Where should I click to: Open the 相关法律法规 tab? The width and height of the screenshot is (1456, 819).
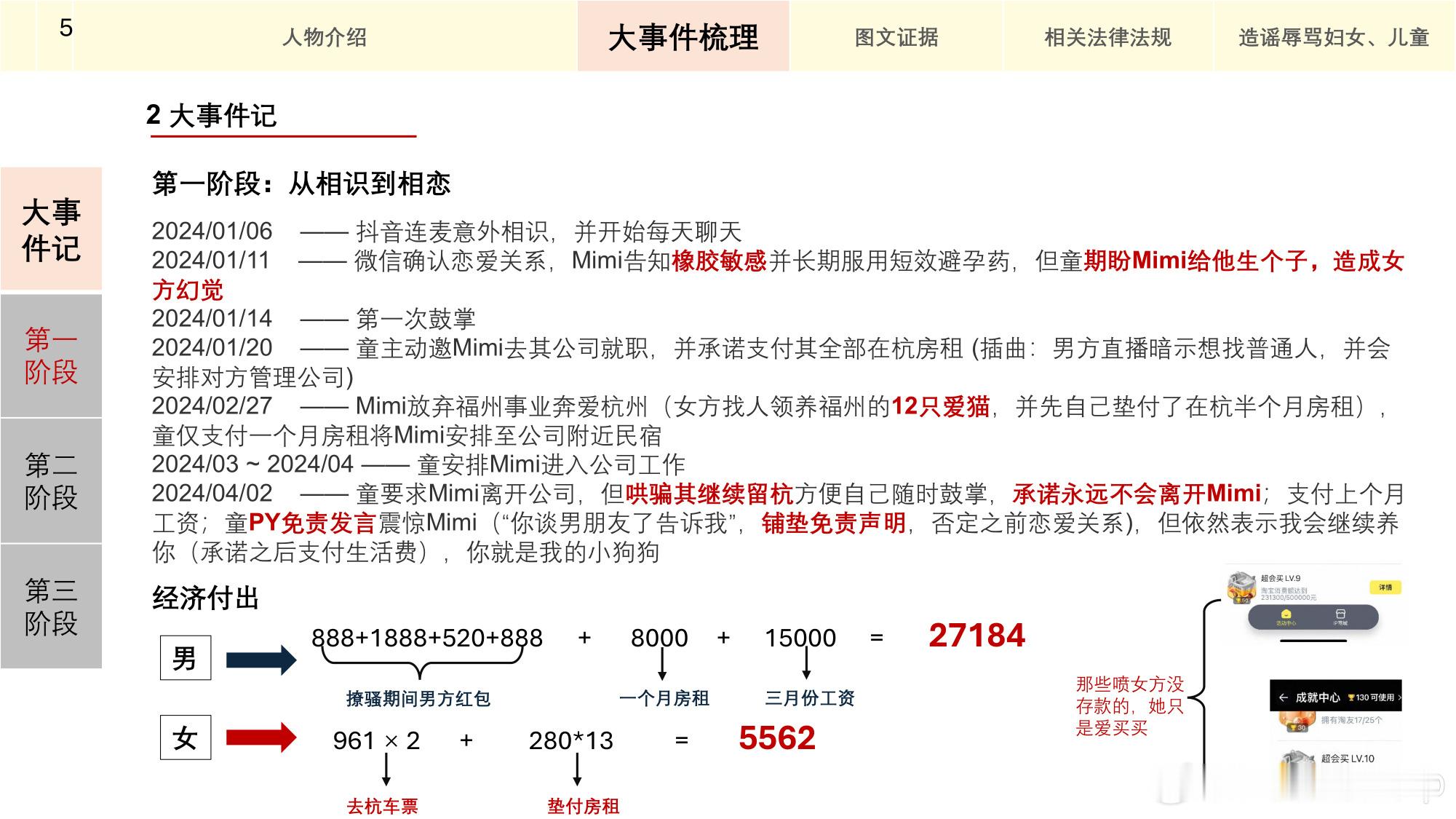click(1107, 37)
